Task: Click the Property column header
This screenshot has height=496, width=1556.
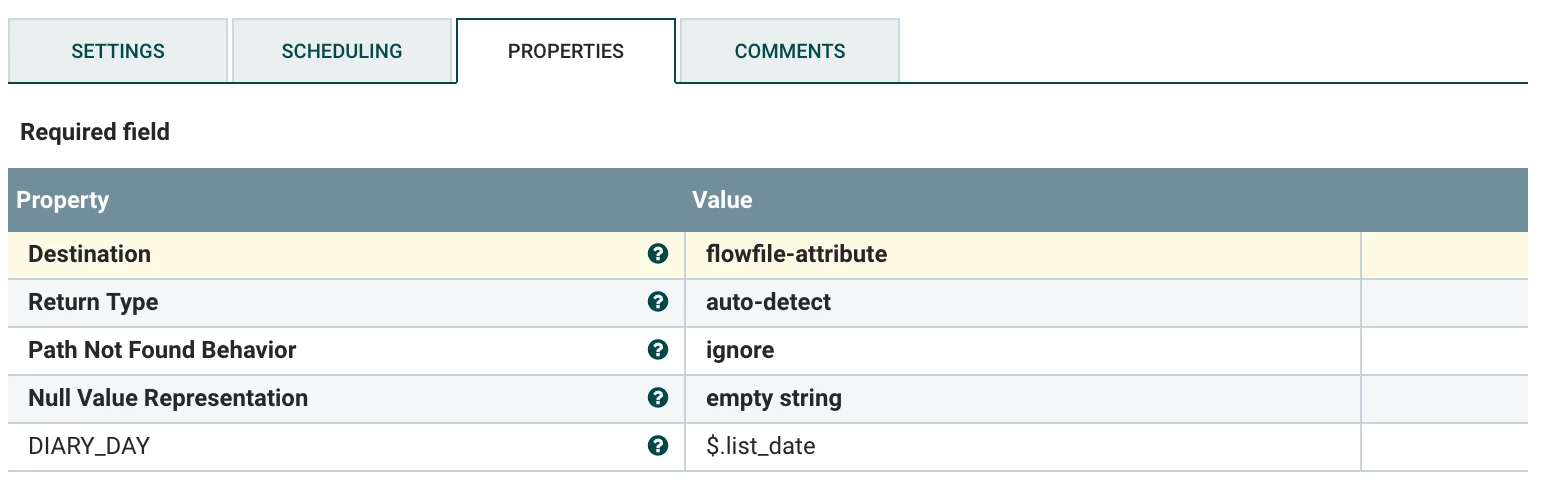Action: click(346, 200)
